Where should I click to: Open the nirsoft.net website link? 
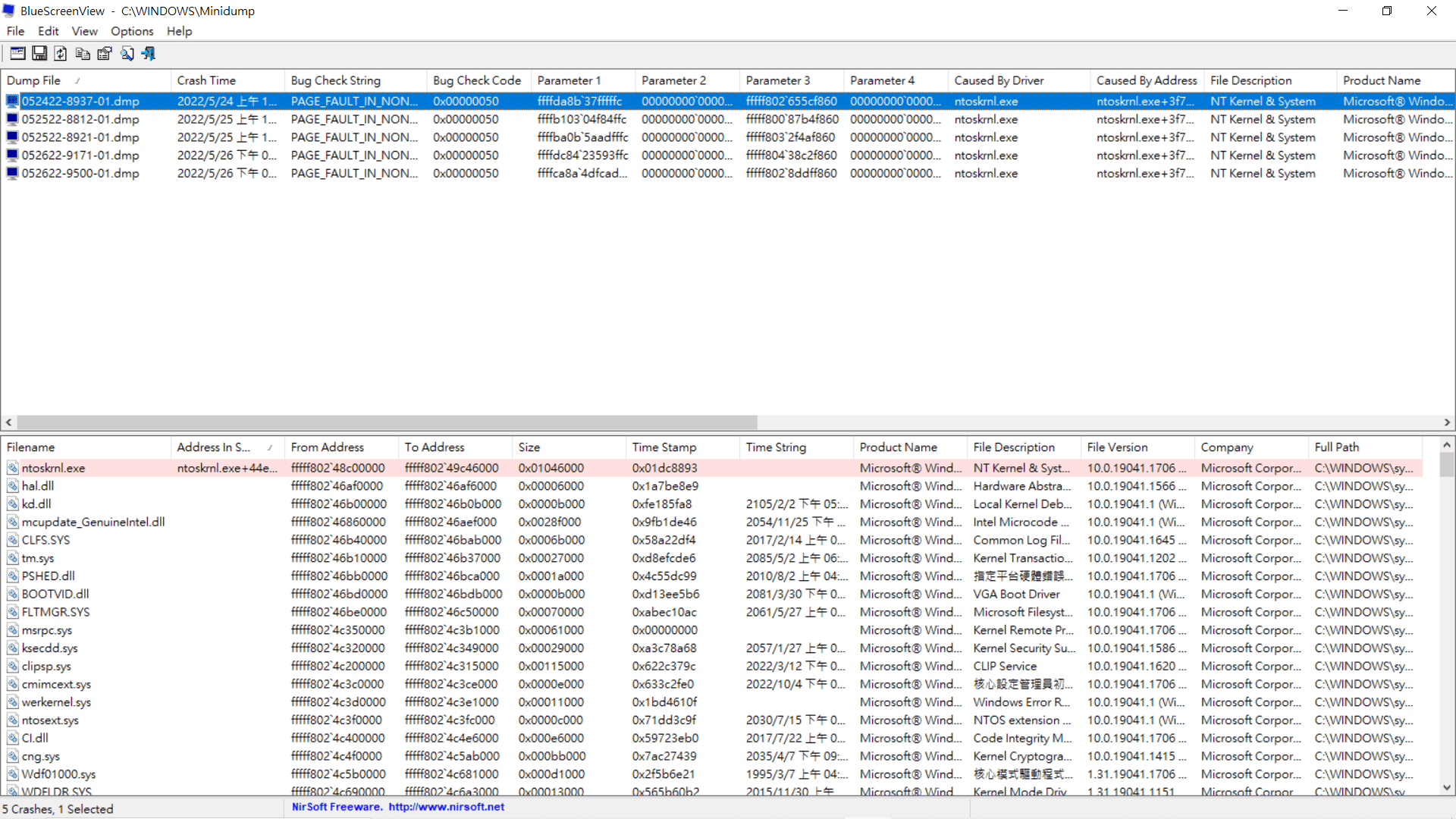(x=446, y=807)
